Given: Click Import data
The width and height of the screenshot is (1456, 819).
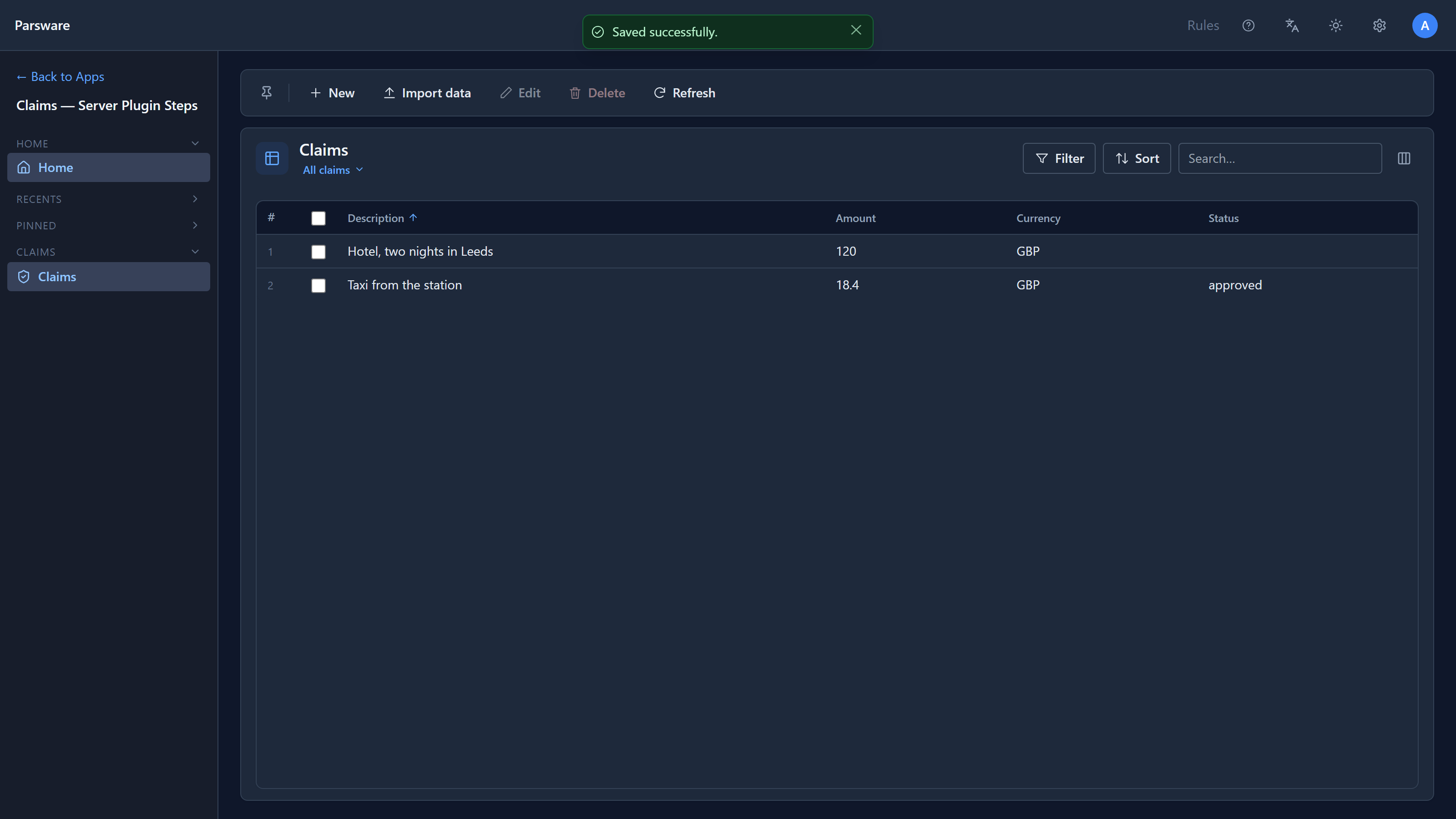Looking at the screenshot, I should [427, 93].
